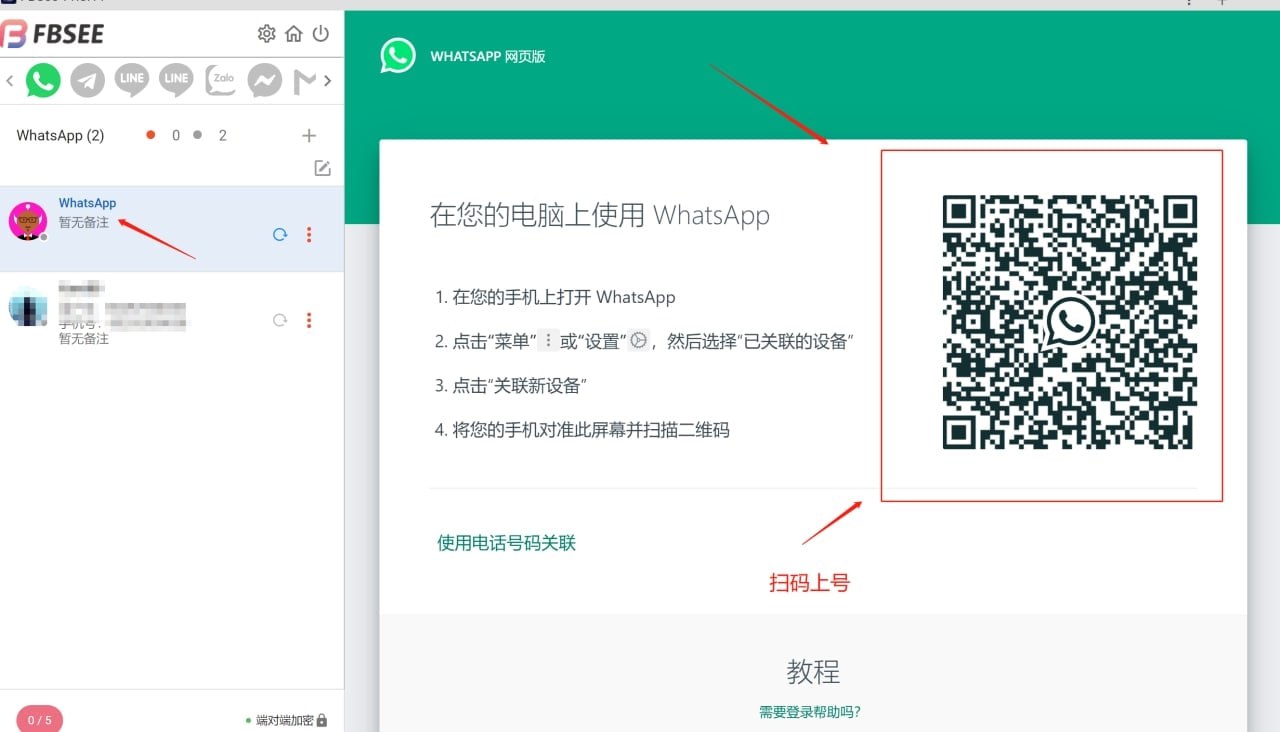Image resolution: width=1280 pixels, height=732 pixels.
Task: Click the power/logout icon
Action: pyautogui.click(x=321, y=34)
